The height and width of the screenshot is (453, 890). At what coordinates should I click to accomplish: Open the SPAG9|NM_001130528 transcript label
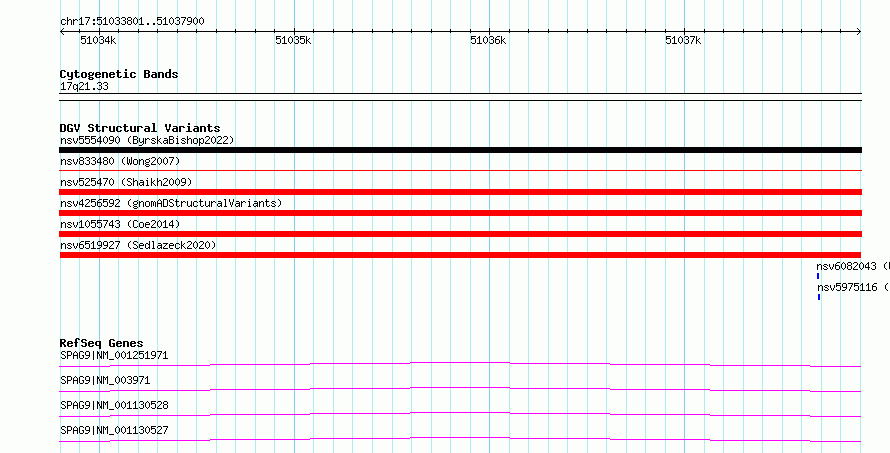click(x=114, y=405)
